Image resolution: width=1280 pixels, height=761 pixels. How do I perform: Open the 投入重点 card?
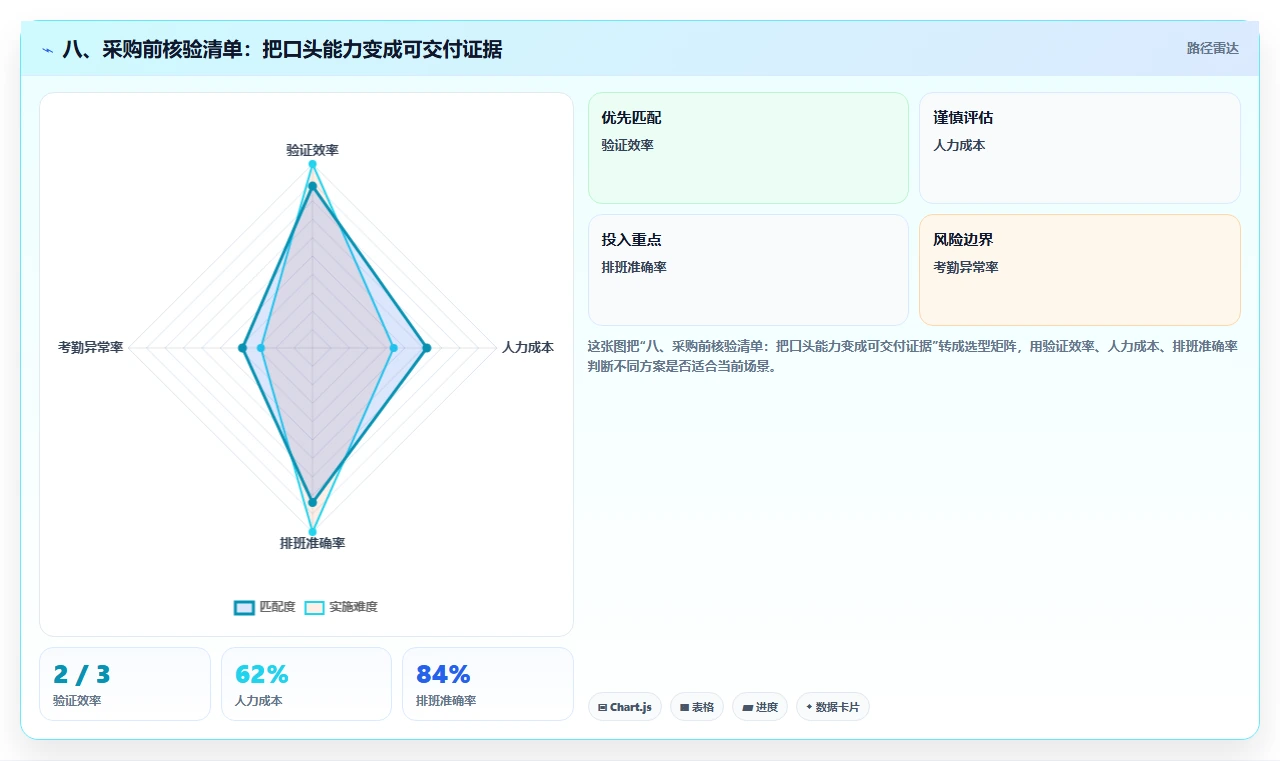(x=748, y=270)
